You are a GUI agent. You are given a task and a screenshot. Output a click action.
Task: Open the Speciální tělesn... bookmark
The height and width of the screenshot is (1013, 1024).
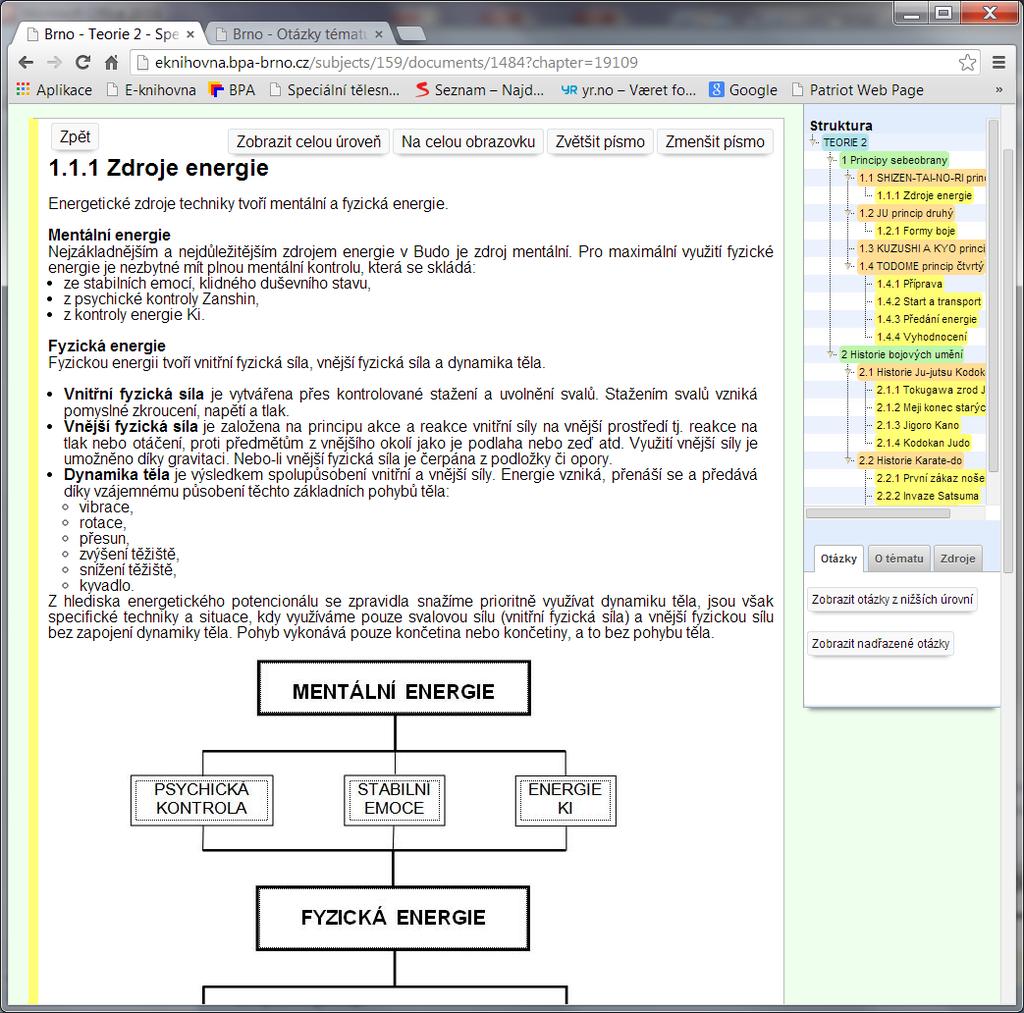tap(334, 90)
